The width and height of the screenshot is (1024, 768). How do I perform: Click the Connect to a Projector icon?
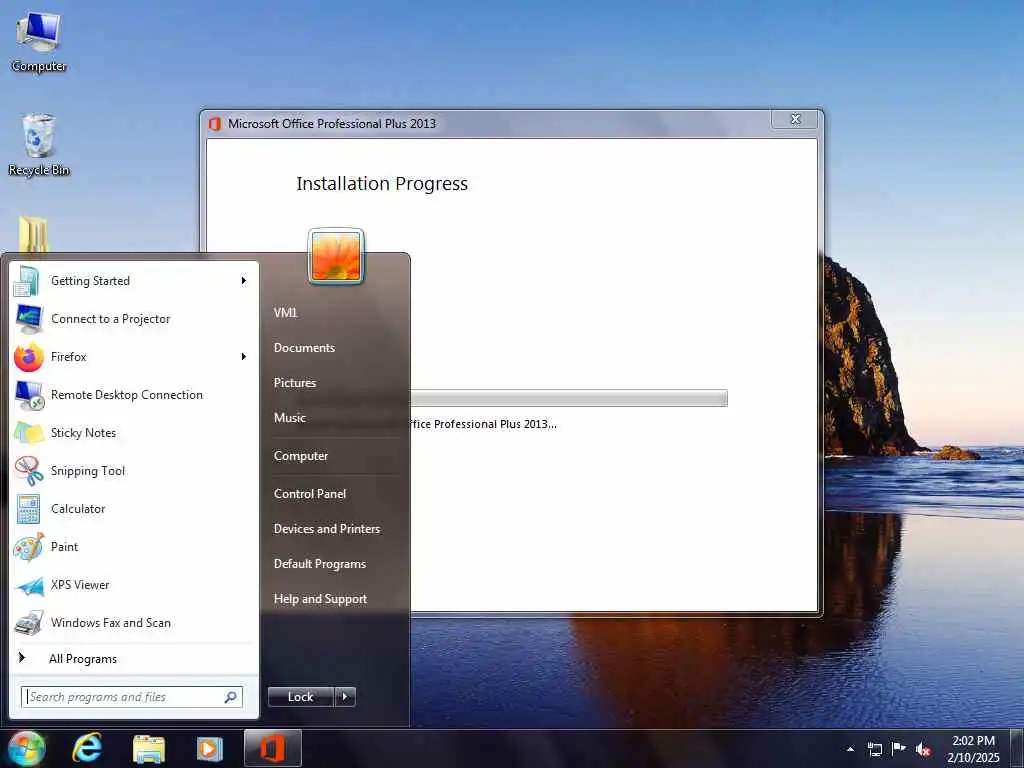29,319
